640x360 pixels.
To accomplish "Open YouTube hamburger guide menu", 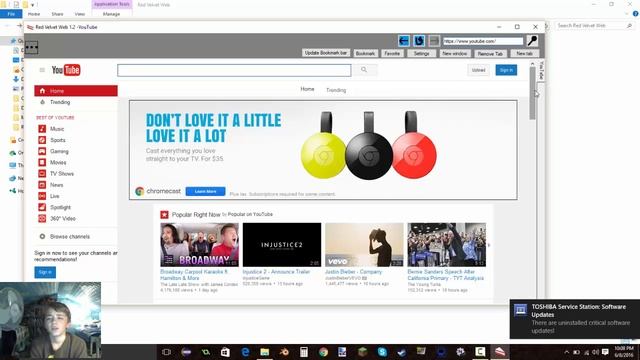I will pyautogui.click(x=42, y=70).
